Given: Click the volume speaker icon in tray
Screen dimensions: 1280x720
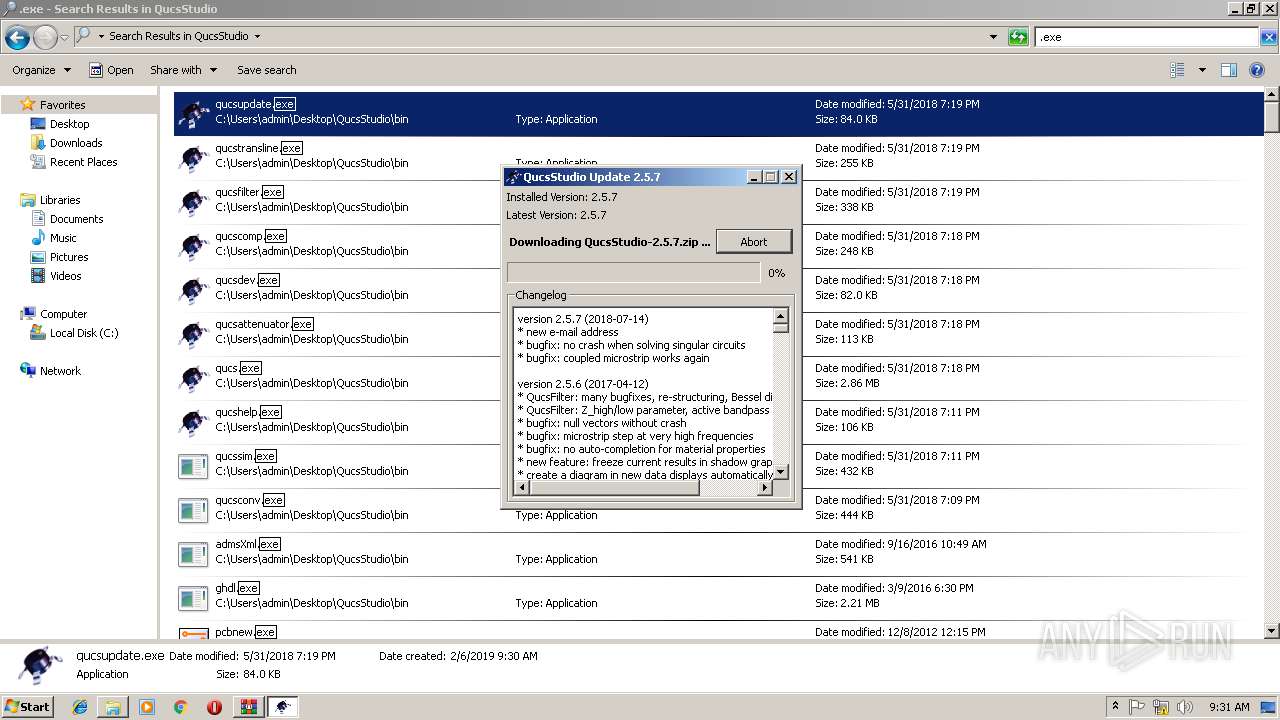Looking at the screenshot, I should [x=1185, y=707].
